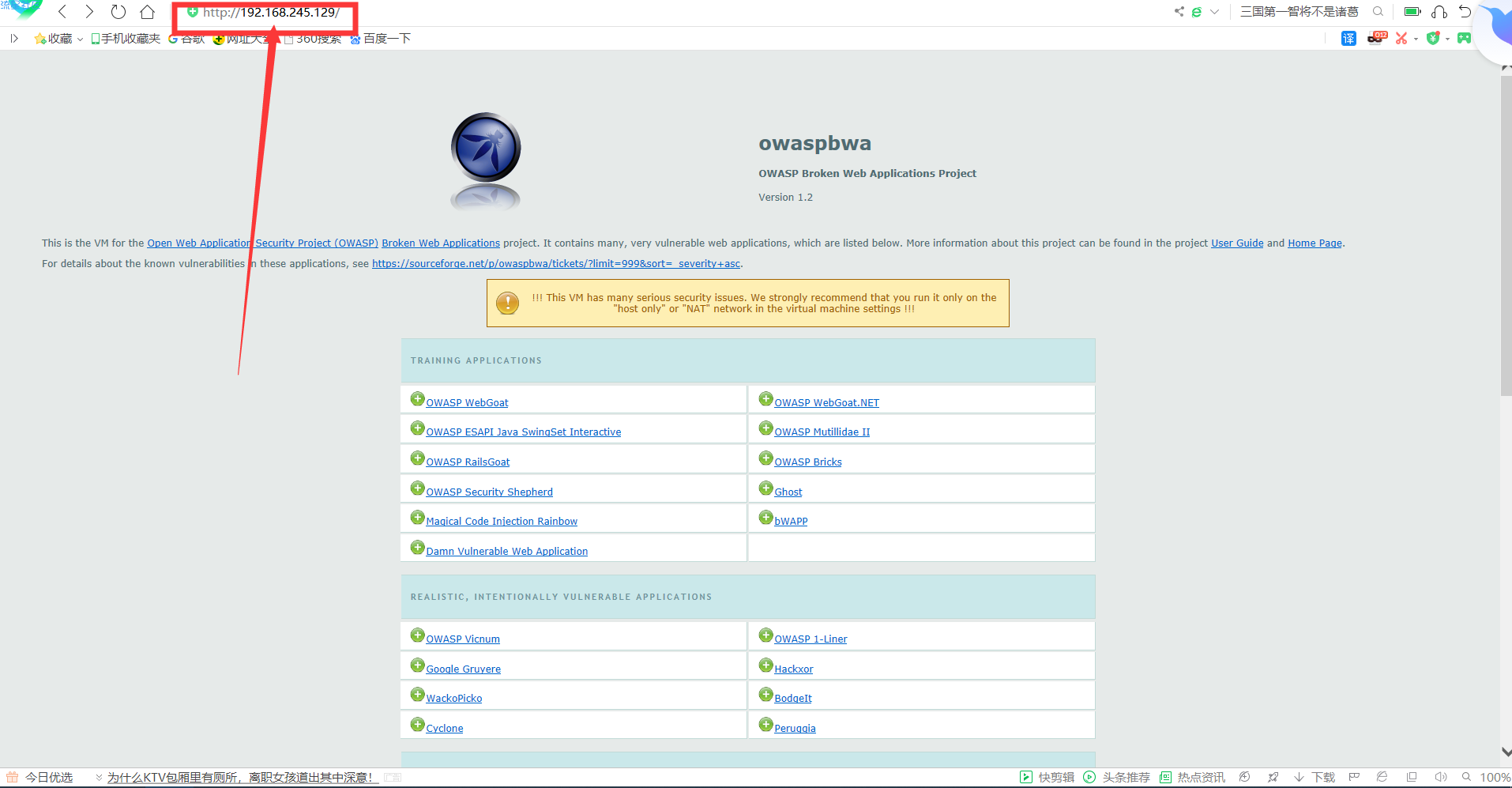Open the project Home Page link
This screenshot has height=788, width=1512.
click(1315, 243)
